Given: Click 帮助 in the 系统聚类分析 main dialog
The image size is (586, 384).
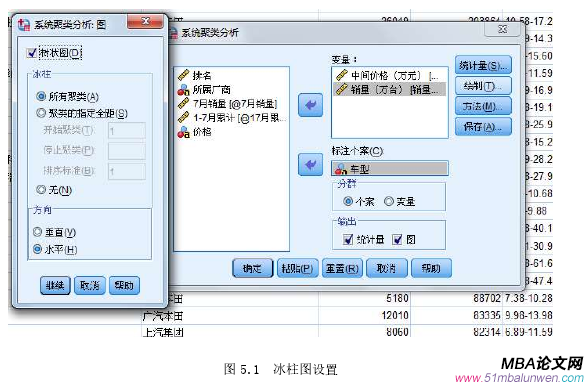Looking at the screenshot, I should pyautogui.click(x=431, y=268).
